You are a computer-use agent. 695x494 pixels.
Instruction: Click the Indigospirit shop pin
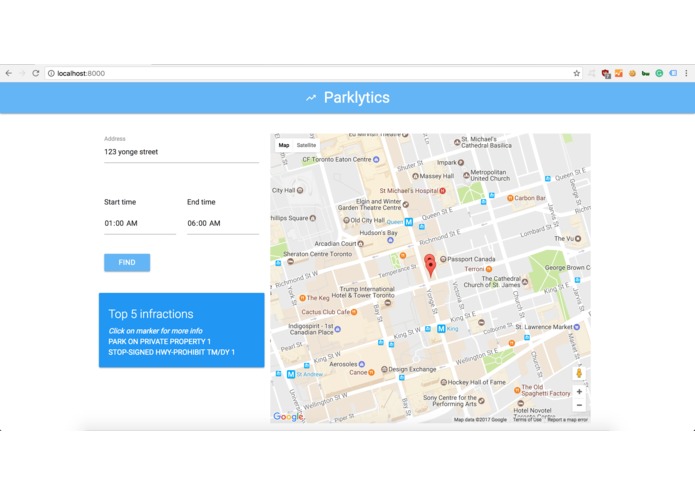pyautogui.click(x=338, y=329)
